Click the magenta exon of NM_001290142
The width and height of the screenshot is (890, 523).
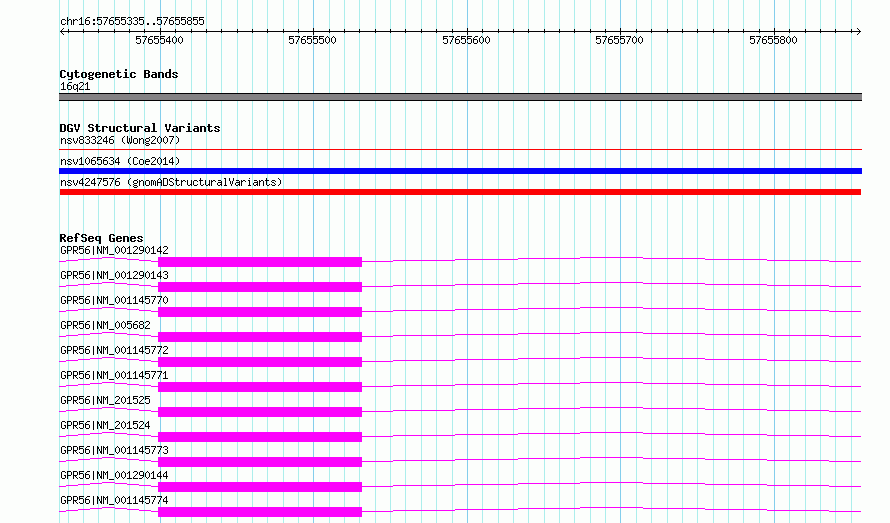(260, 262)
